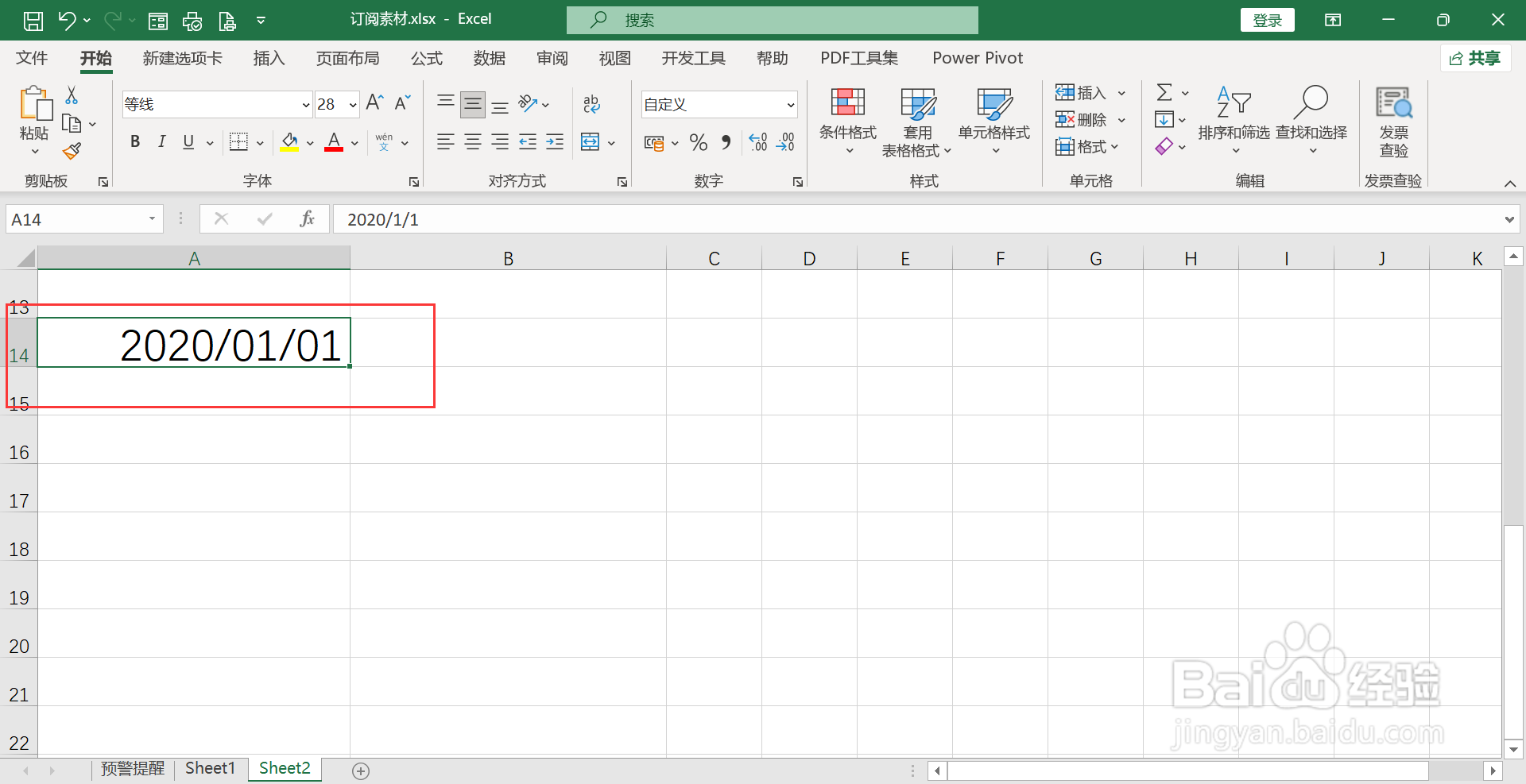1526x784 pixels.
Task: Toggle Underline formatting
Action: point(188,142)
